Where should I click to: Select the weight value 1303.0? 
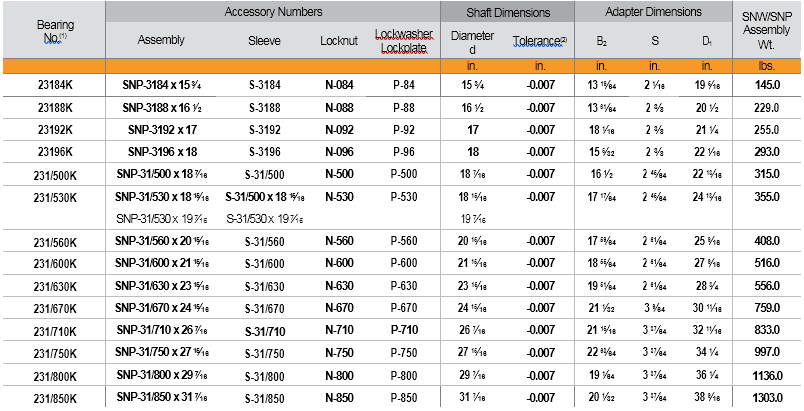(x=770, y=397)
